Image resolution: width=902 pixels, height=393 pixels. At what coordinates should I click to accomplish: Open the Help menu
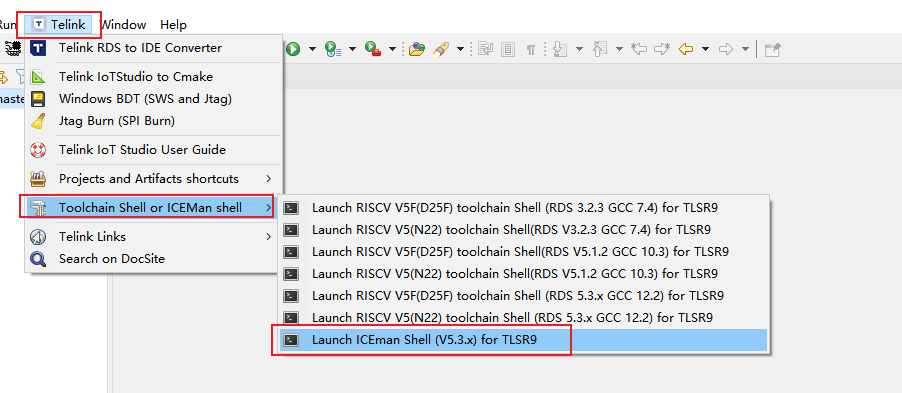pos(173,25)
